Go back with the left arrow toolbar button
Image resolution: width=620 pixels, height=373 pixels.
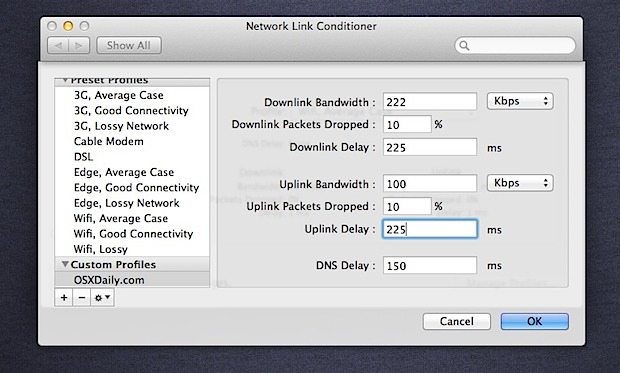pyautogui.click(x=58, y=45)
